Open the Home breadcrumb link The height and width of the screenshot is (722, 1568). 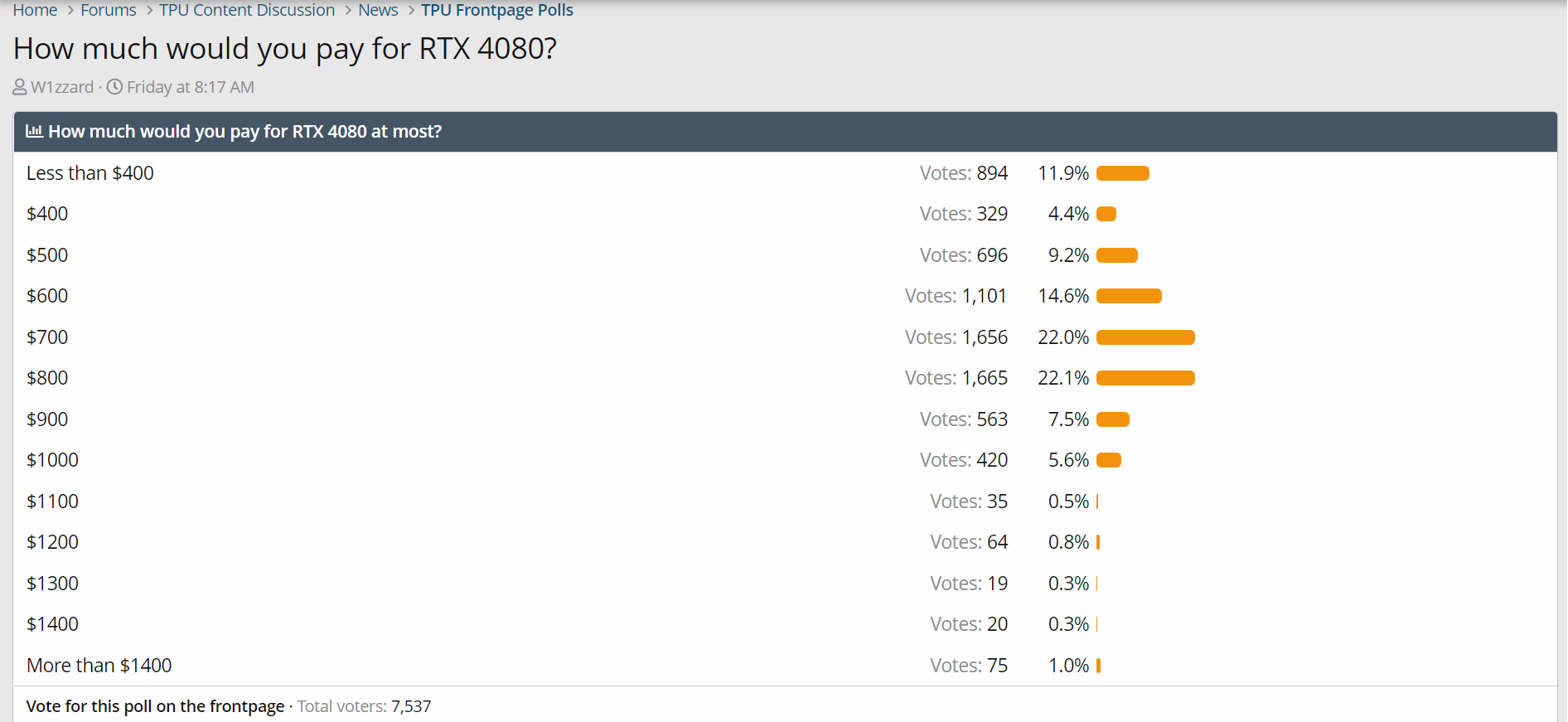[35, 10]
